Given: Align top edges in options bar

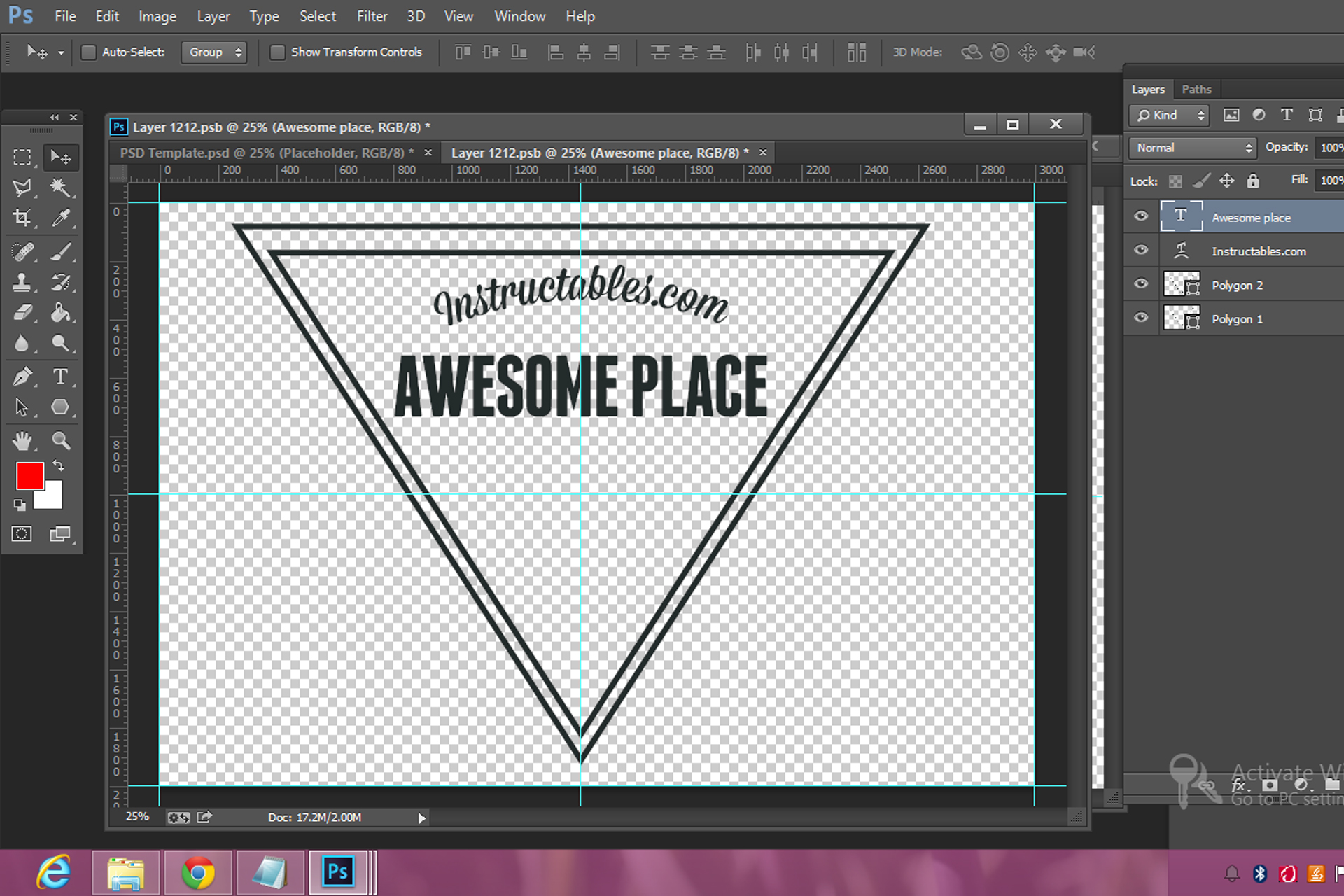Looking at the screenshot, I should click(463, 52).
